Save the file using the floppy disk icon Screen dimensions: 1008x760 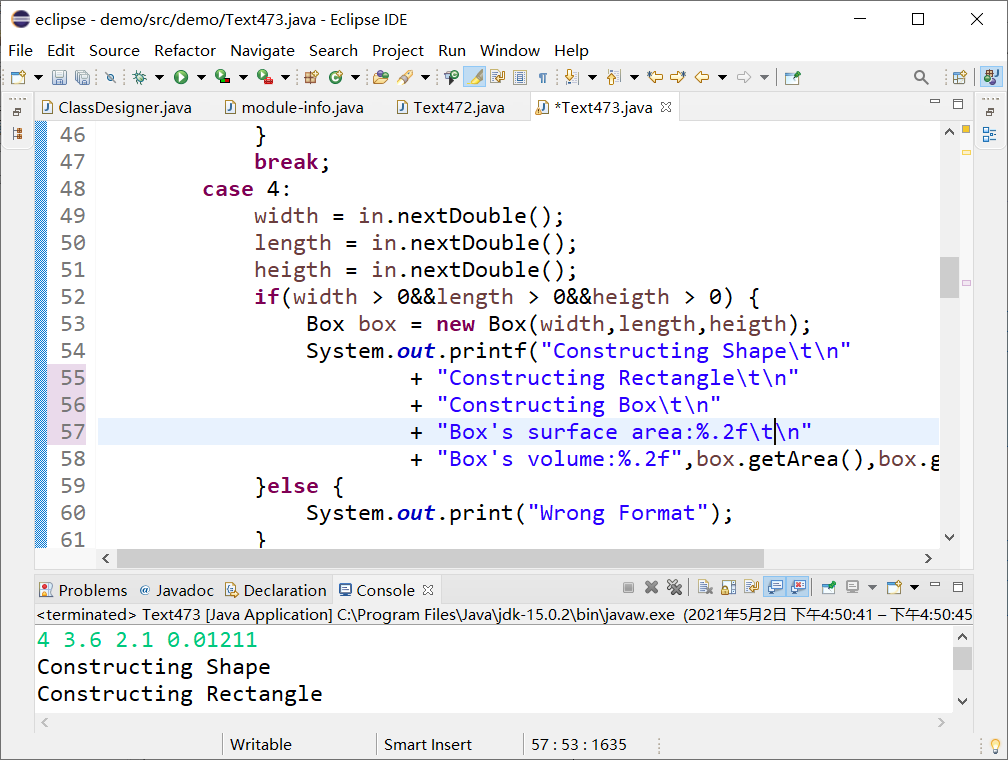click(x=59, y=77)
